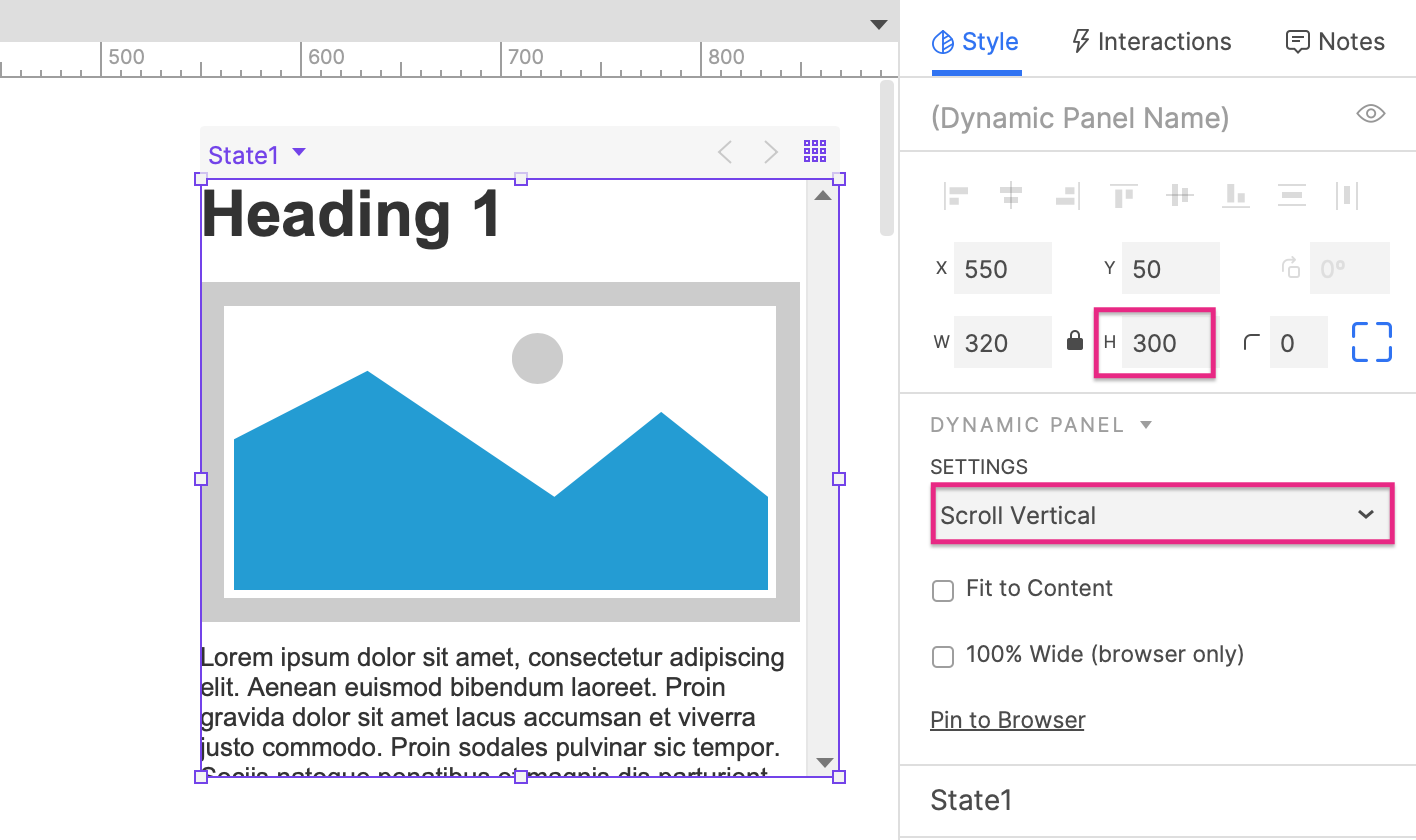Click the height H field

1167,342
